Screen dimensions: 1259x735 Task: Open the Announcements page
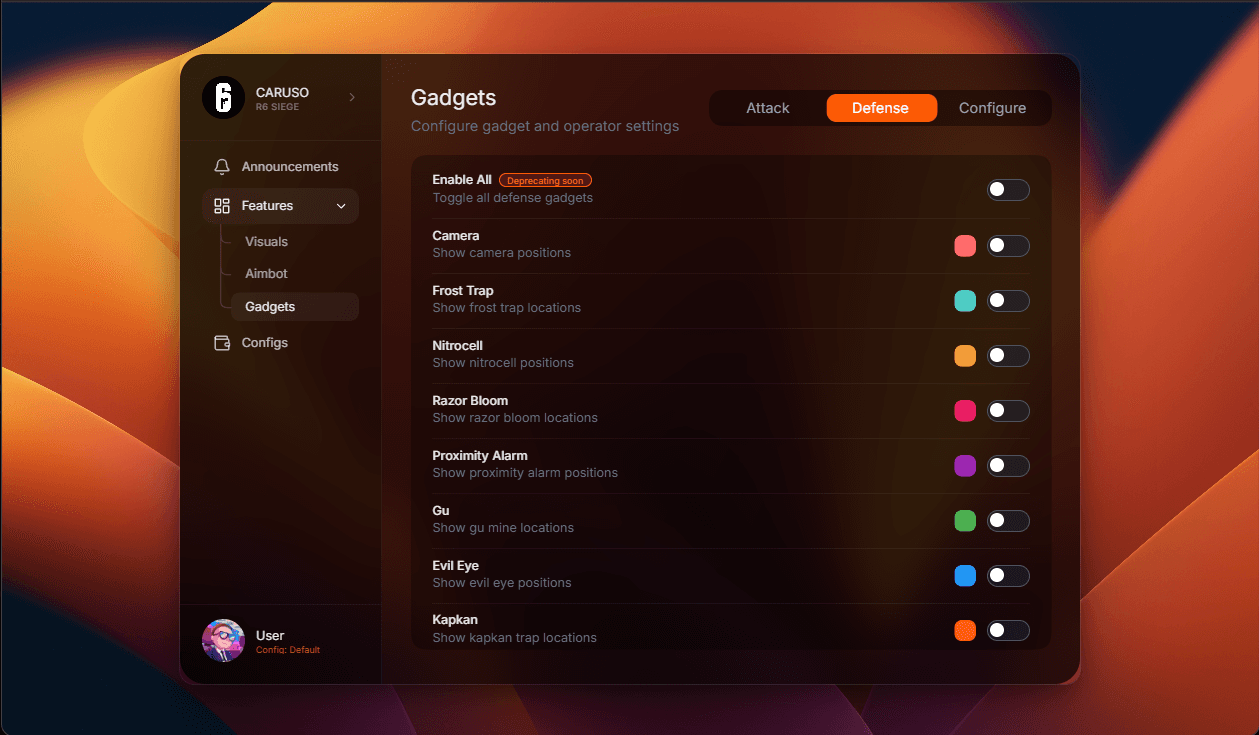pyautogui.click(x=280, y=167)
